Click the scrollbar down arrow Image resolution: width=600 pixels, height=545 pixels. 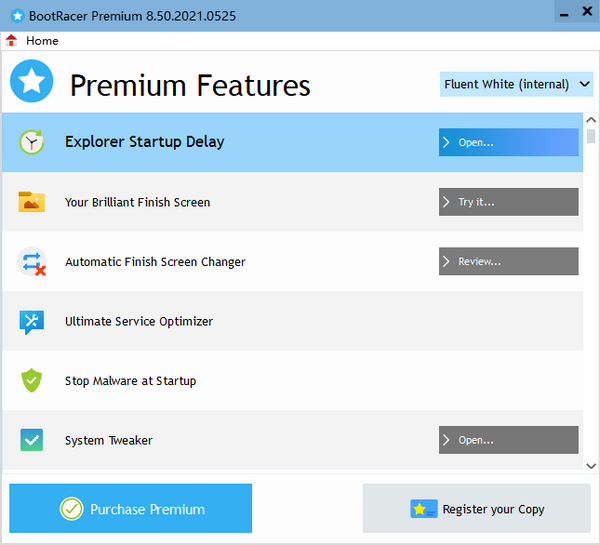pyautogui.click(x=591, y=463)
